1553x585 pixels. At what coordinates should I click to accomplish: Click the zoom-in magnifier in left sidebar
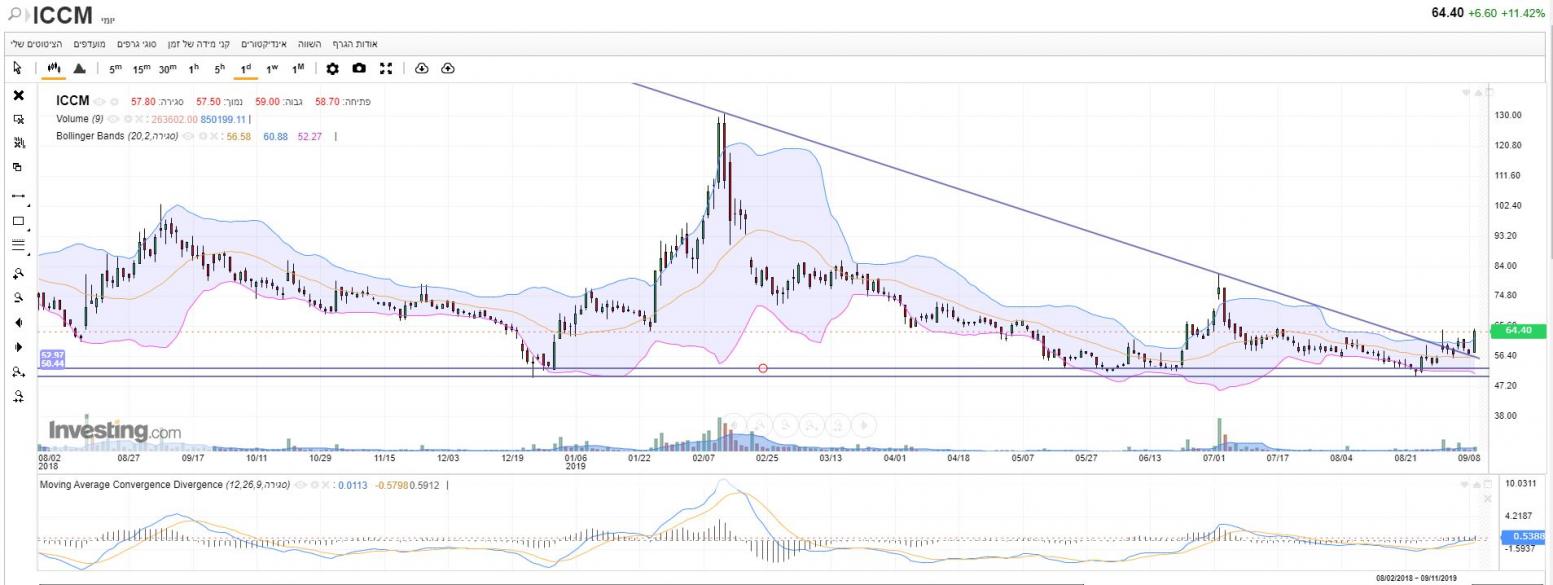[18, 273]
